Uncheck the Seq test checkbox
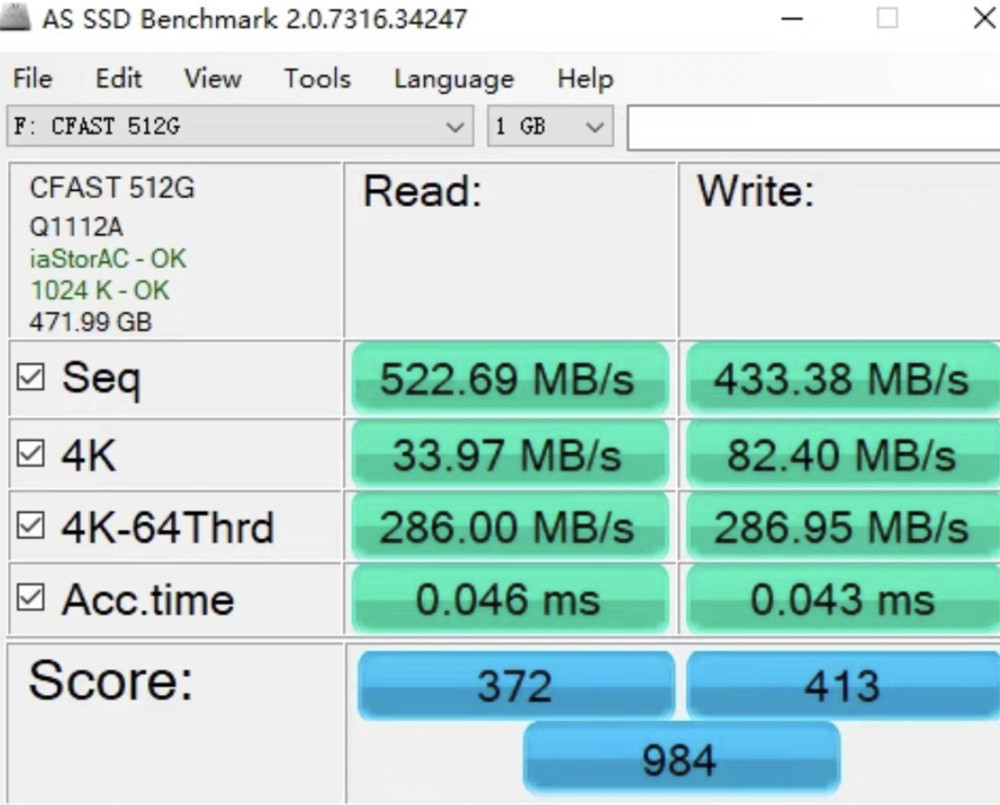 [x=31, y=377]
